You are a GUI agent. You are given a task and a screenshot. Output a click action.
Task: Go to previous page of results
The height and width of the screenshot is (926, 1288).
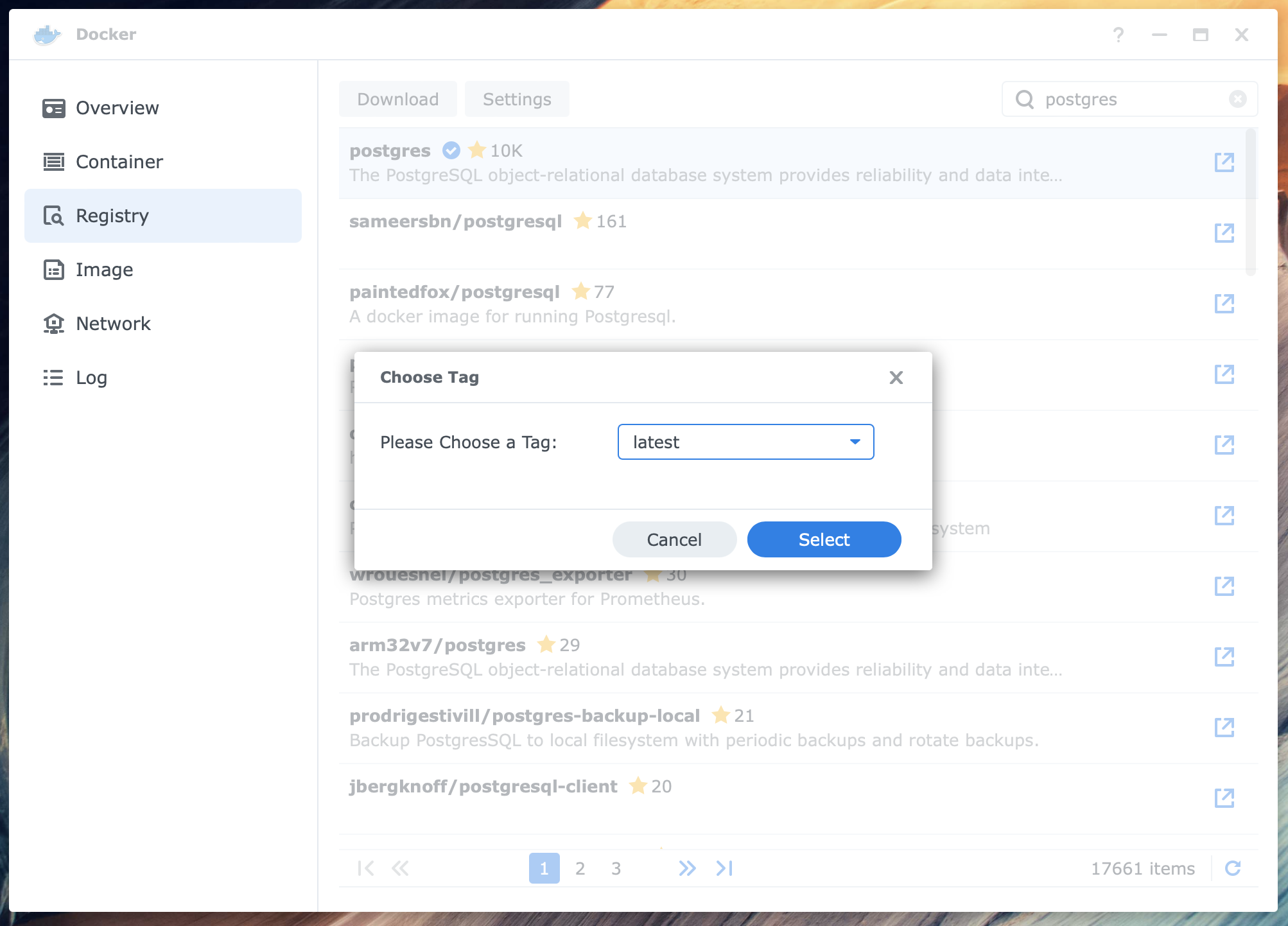pyautogui.click(x=400, y=868)
